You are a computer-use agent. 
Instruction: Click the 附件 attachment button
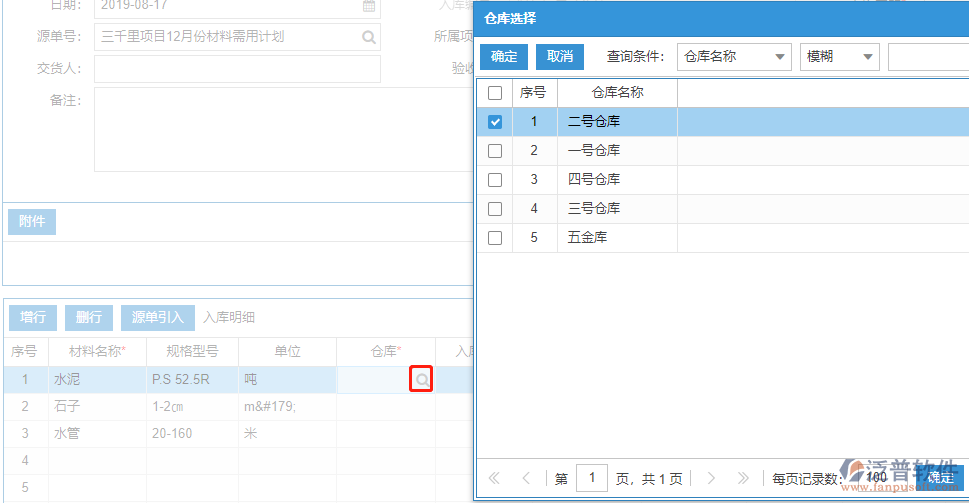[x=32, y=222]
